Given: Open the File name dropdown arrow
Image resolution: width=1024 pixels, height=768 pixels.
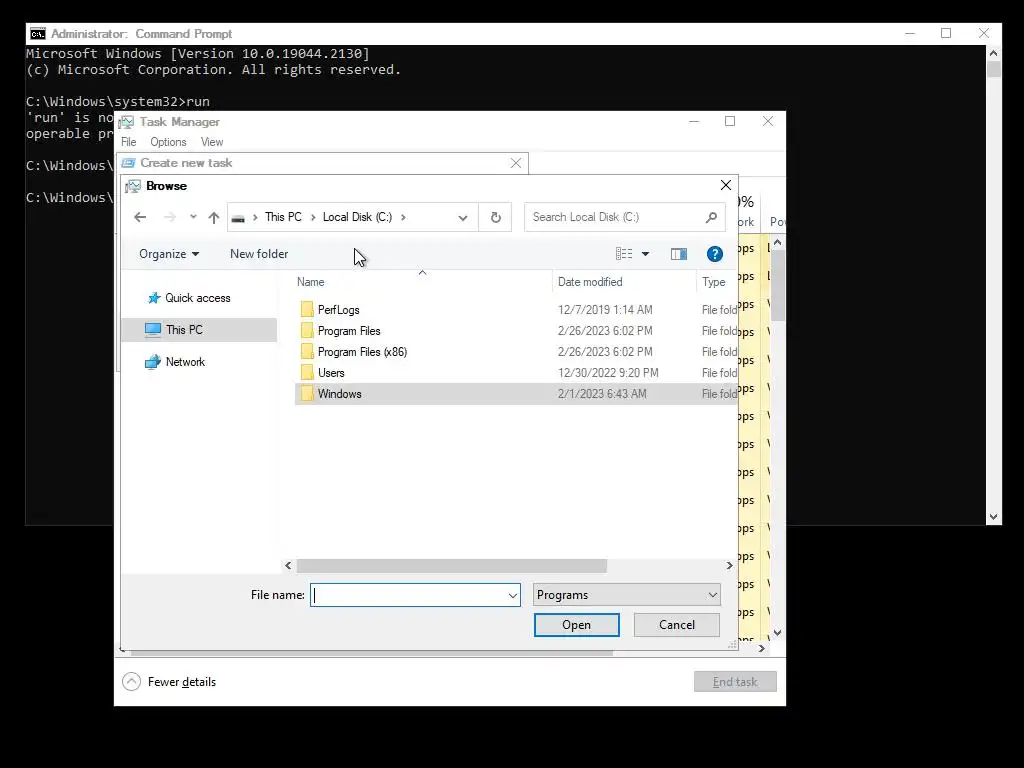Looking at the screenshot, I should click(513, 595).
